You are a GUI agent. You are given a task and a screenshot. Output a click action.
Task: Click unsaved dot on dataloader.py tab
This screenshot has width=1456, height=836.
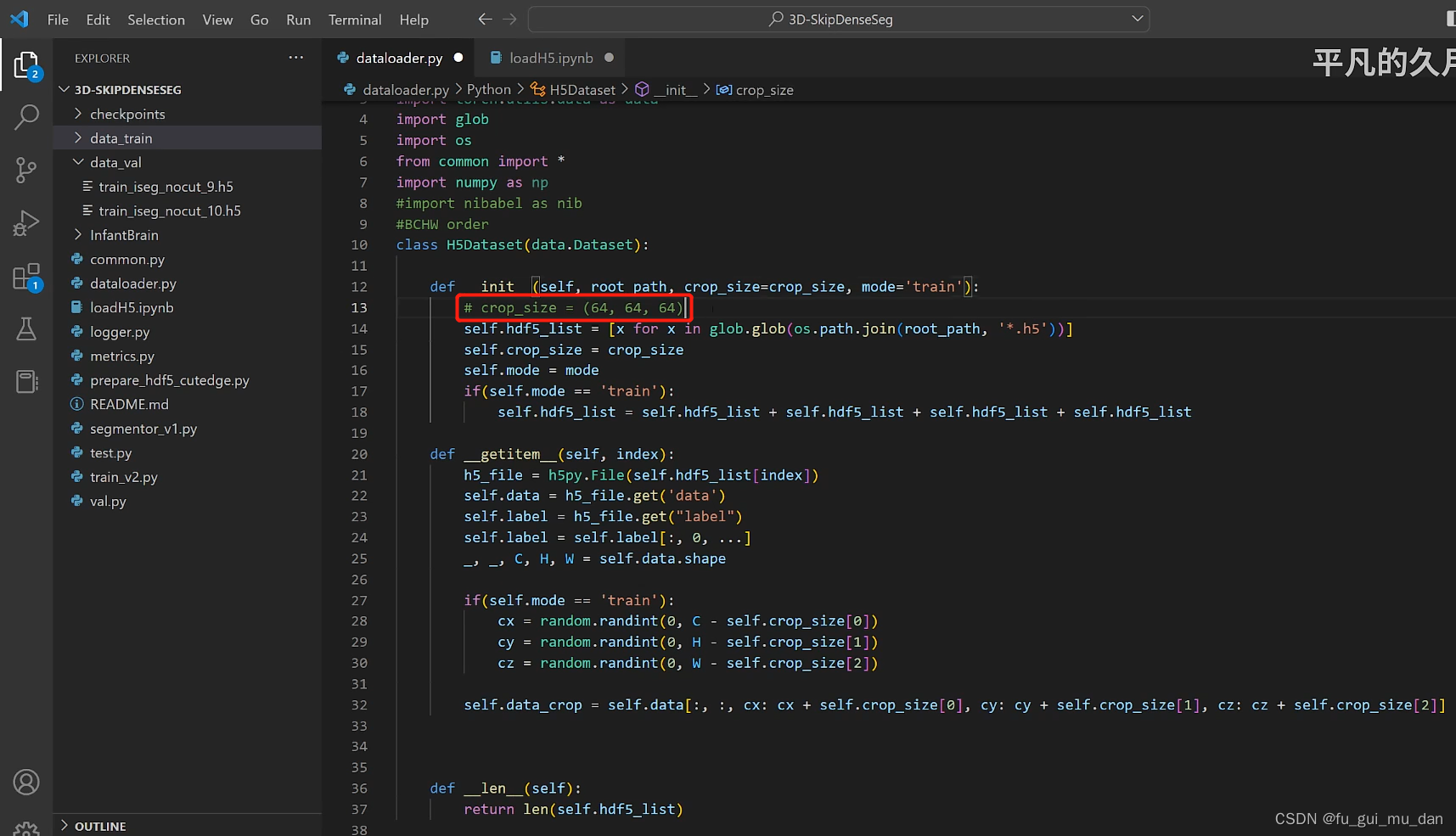tap(458, 58)
